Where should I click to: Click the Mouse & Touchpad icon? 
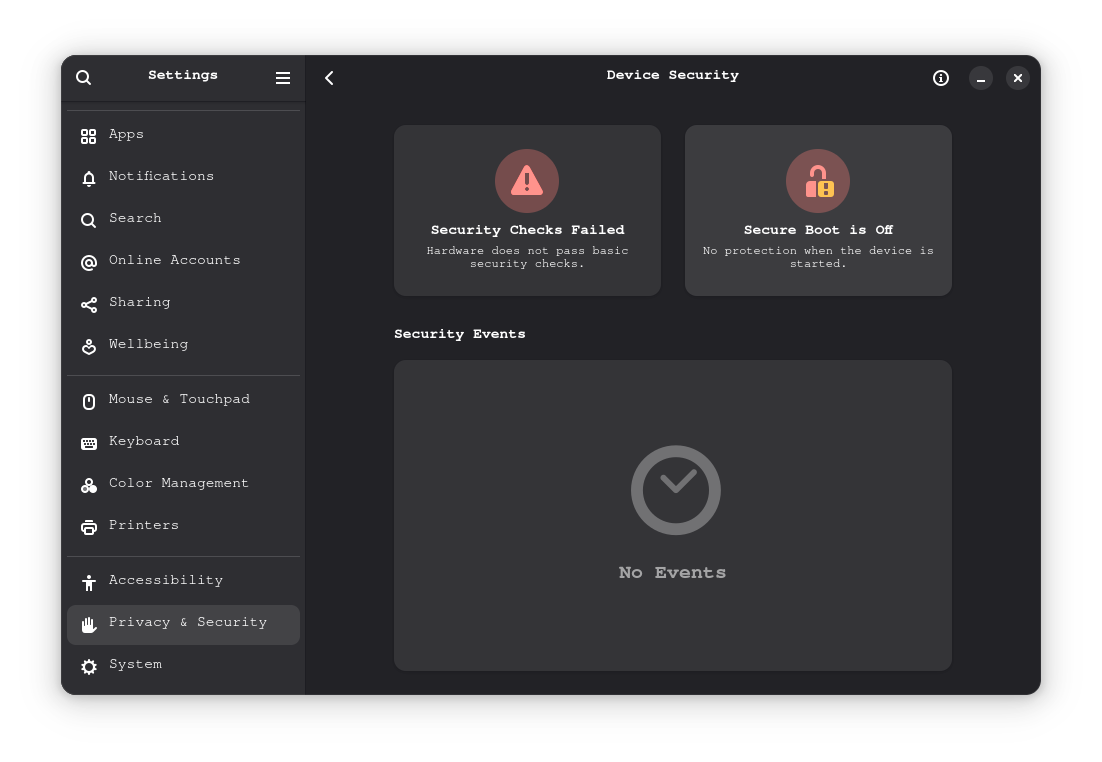[89, 401]
